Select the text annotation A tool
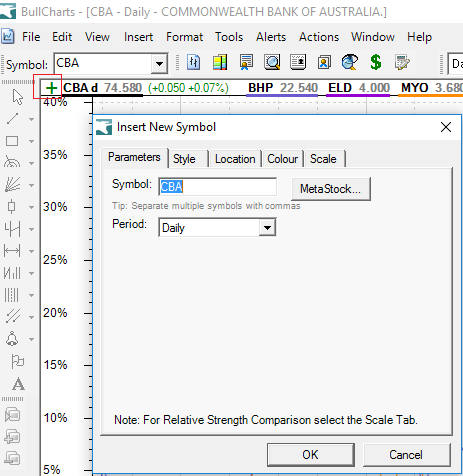This screenshot has width=463, height=476. (18, 384)
